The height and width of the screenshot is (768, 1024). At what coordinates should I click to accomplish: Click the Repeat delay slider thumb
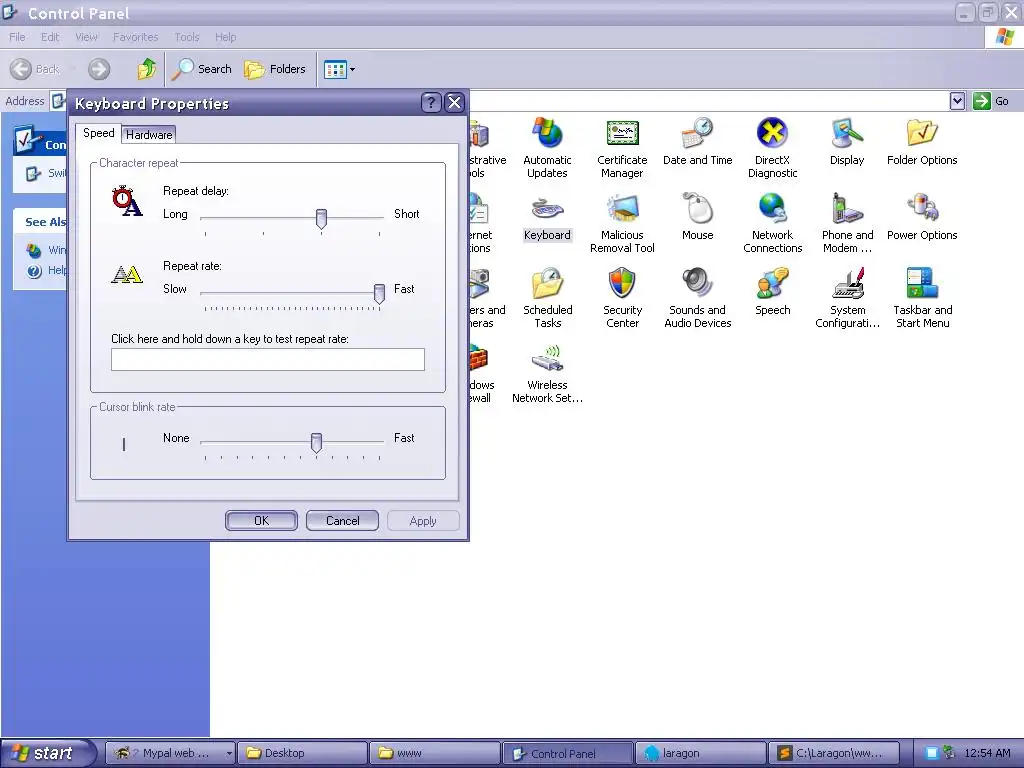(321, 219)
